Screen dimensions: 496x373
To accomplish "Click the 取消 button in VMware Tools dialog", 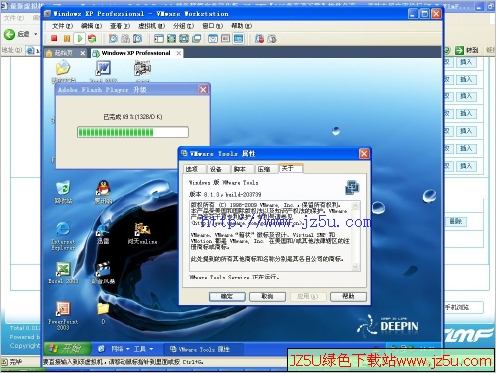I will coord(267,296).
